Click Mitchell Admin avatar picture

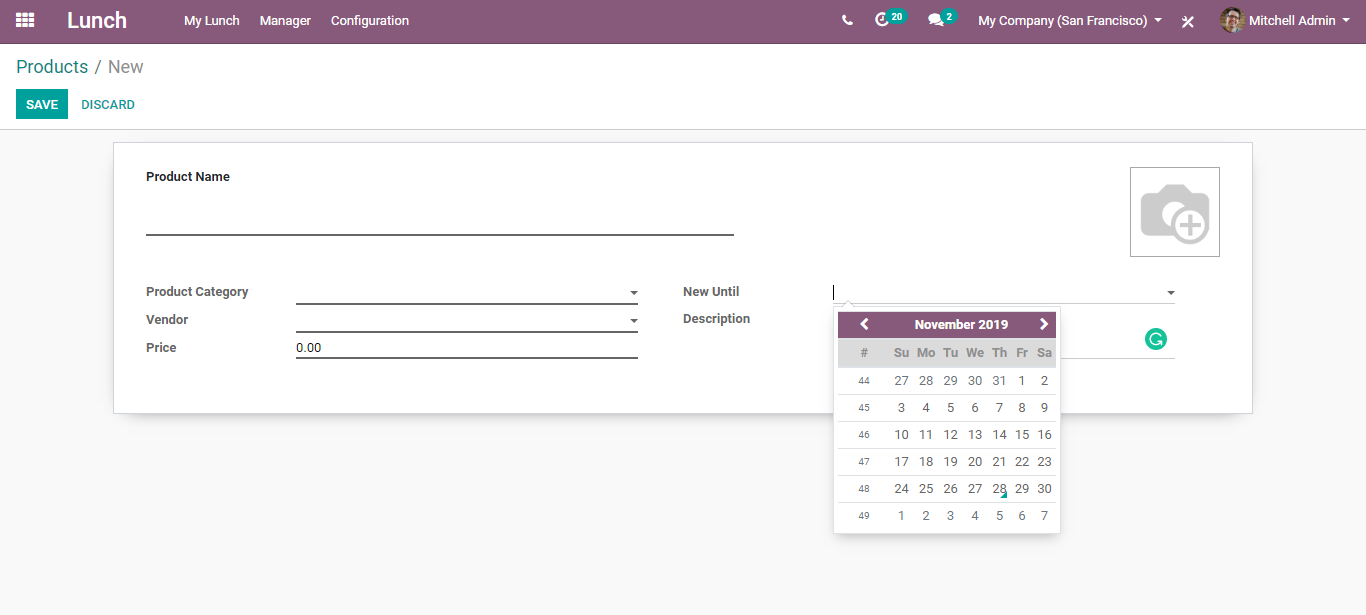[1232, 20]
